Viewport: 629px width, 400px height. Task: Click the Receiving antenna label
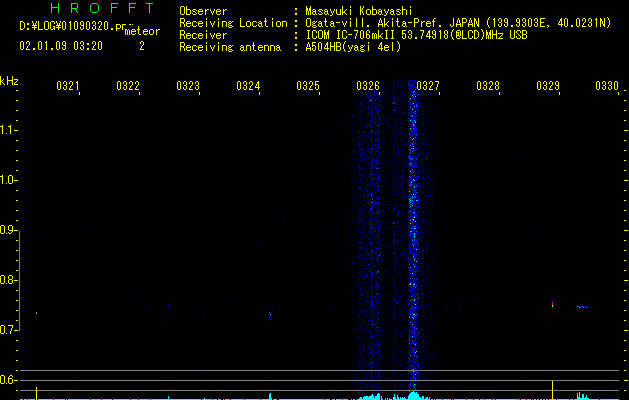click(230, 47)
